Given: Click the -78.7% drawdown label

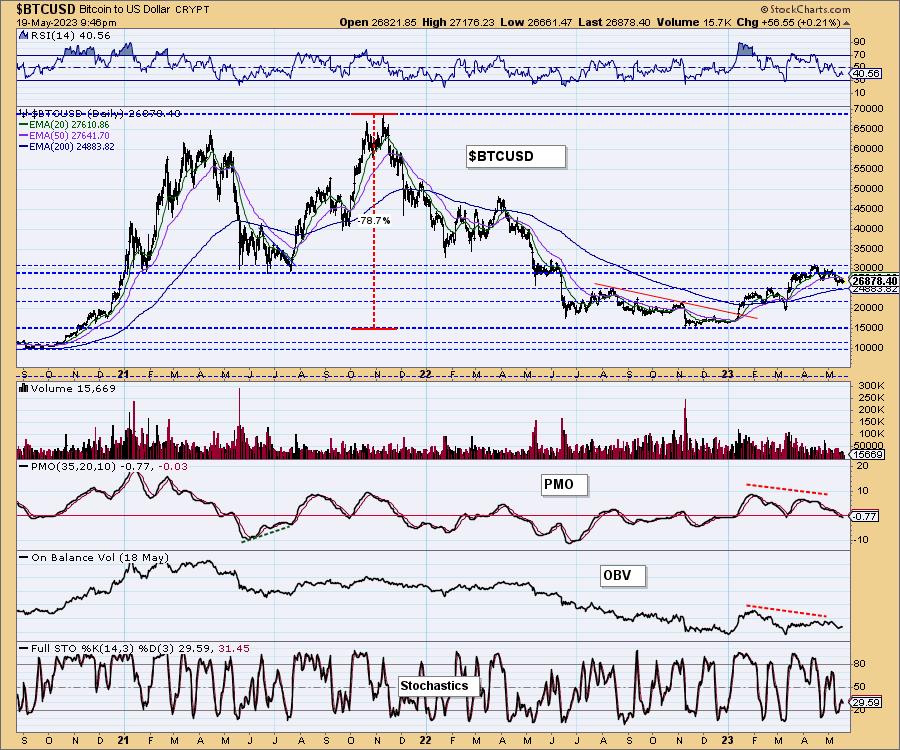Looking at the screenshot, I should [x=374, y=220].
